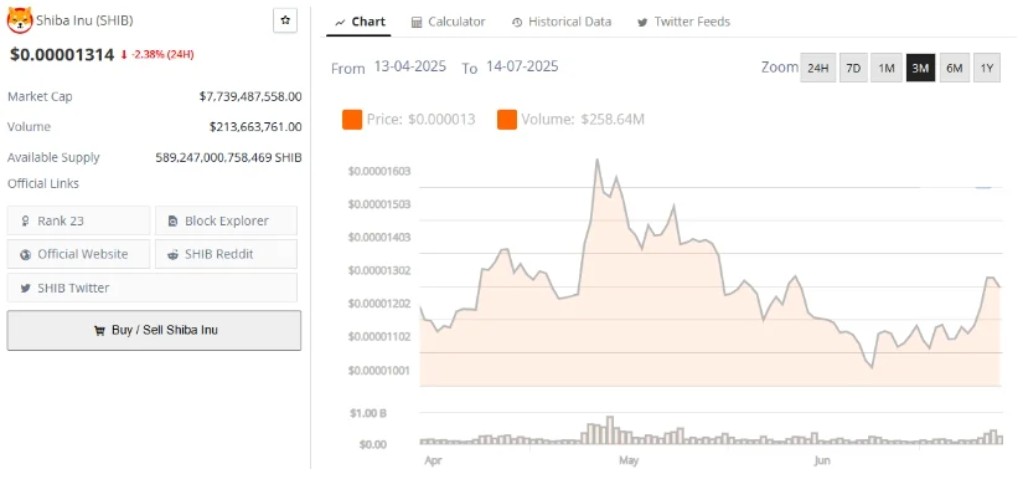Star Shiba Inu as a favorite
This screenshot has height=486, width=1023.
click(285, 21)
